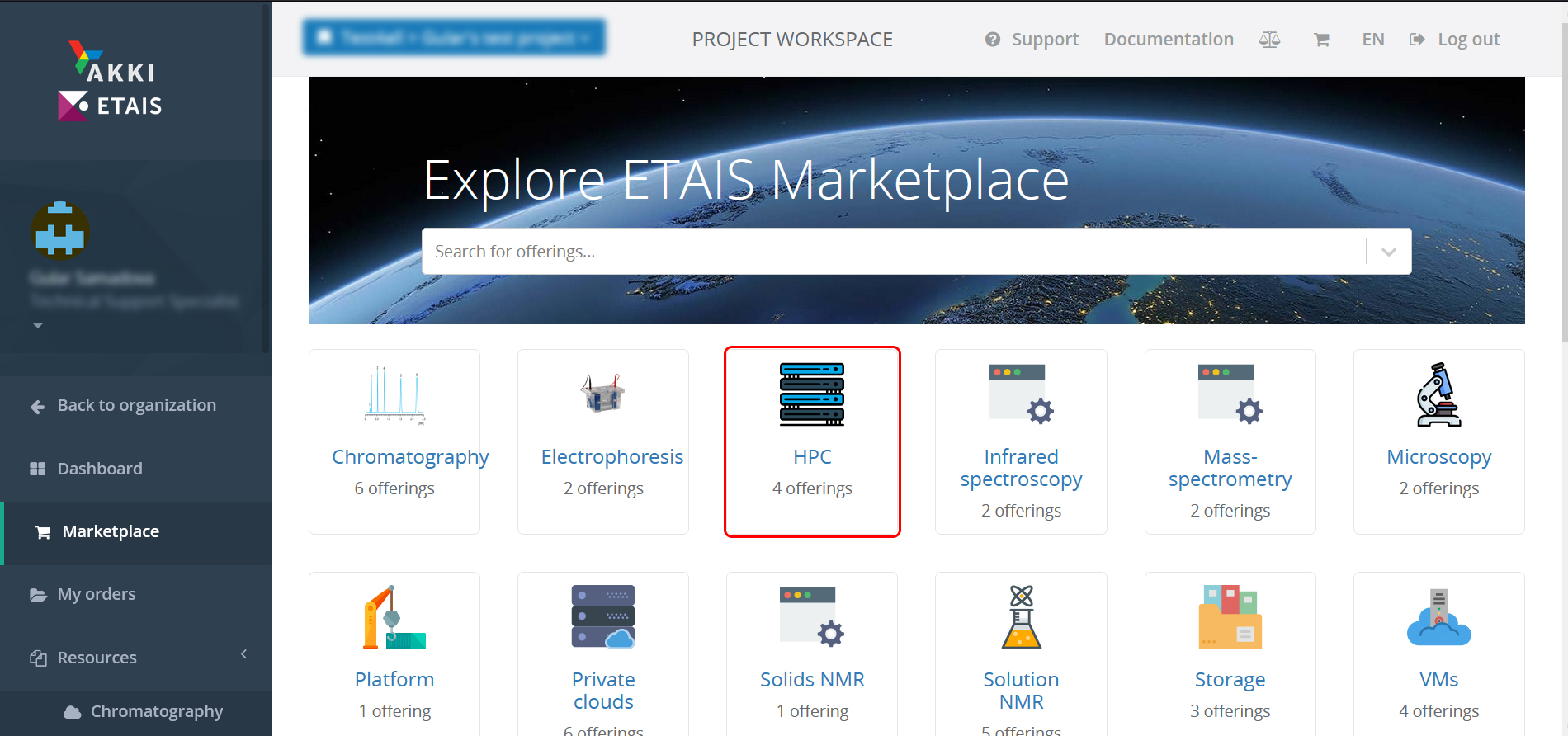Open the blurred project selector dropdown
Screen dimensions: 1568x736
(x=454, y=38)
